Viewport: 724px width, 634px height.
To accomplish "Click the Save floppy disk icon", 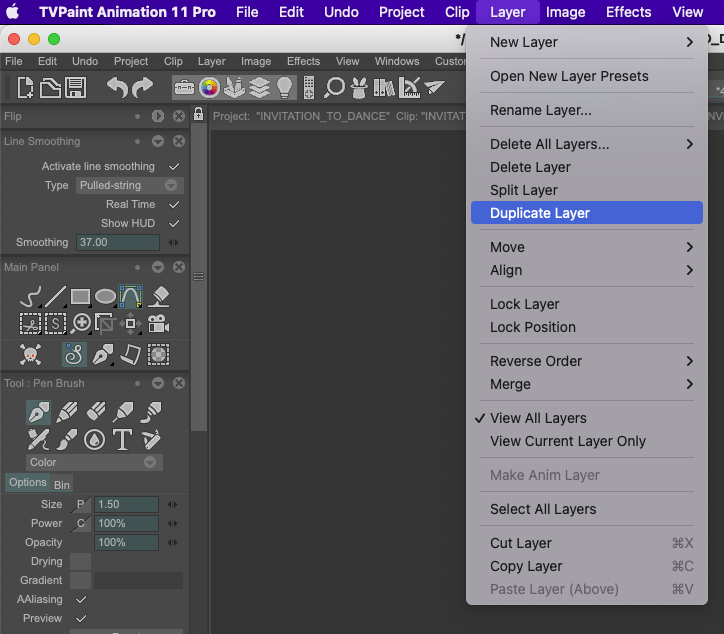I will (x=75, y=87).
